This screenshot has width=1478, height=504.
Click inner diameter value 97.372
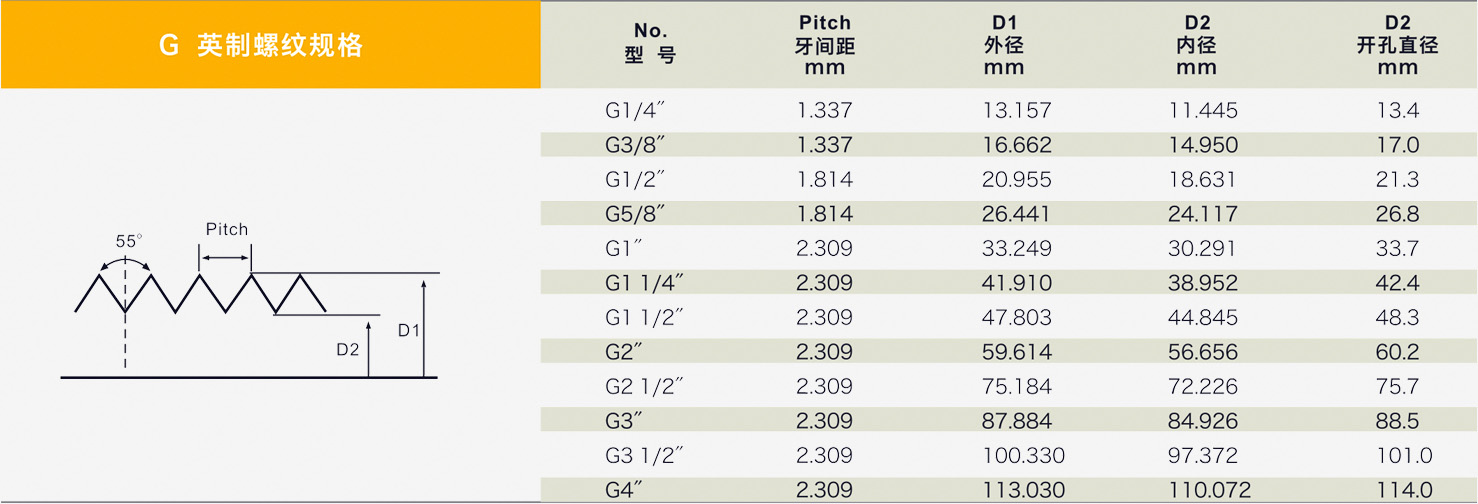coord(1203,456)
